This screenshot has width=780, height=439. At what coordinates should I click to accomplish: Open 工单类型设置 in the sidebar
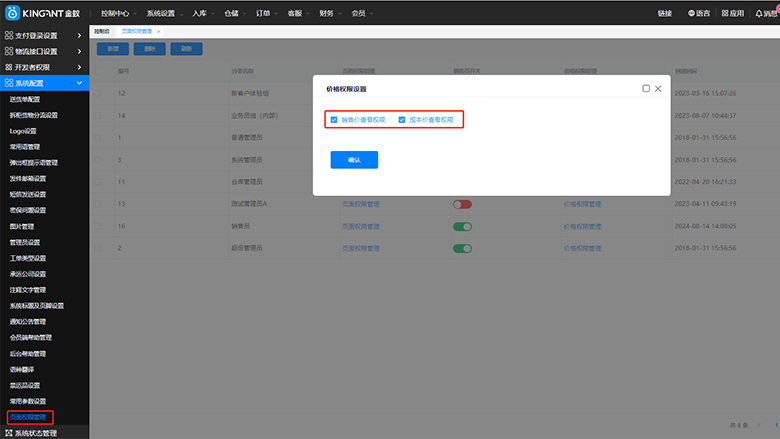(28, 258)
